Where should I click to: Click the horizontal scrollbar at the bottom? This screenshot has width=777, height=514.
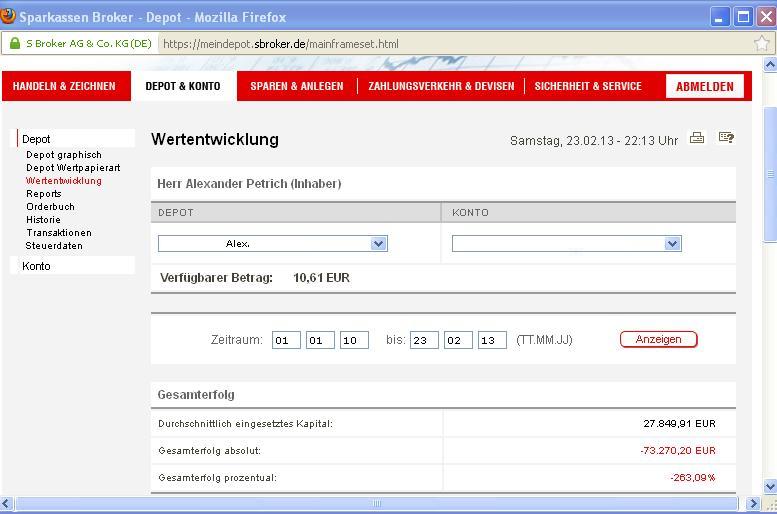point(377,503)
